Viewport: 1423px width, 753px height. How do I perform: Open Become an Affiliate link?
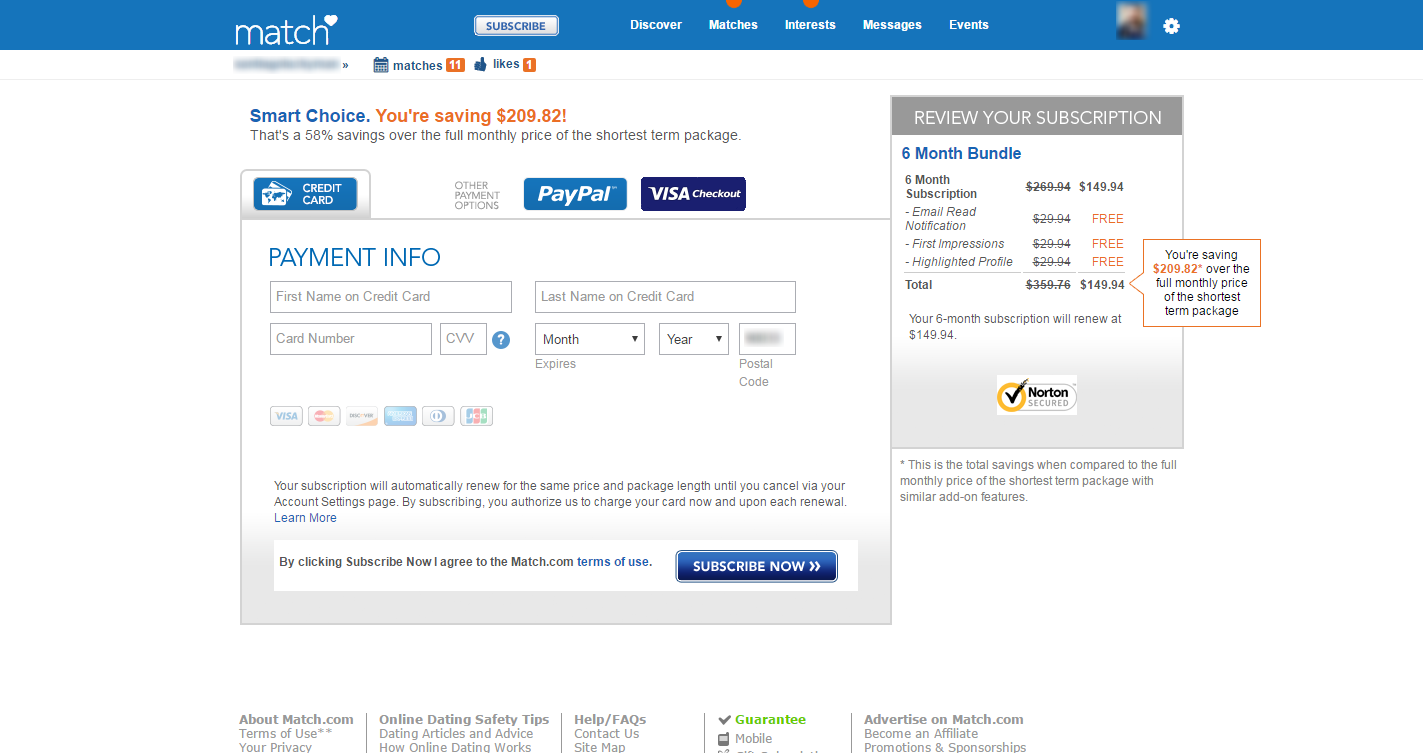pos(921,733)
